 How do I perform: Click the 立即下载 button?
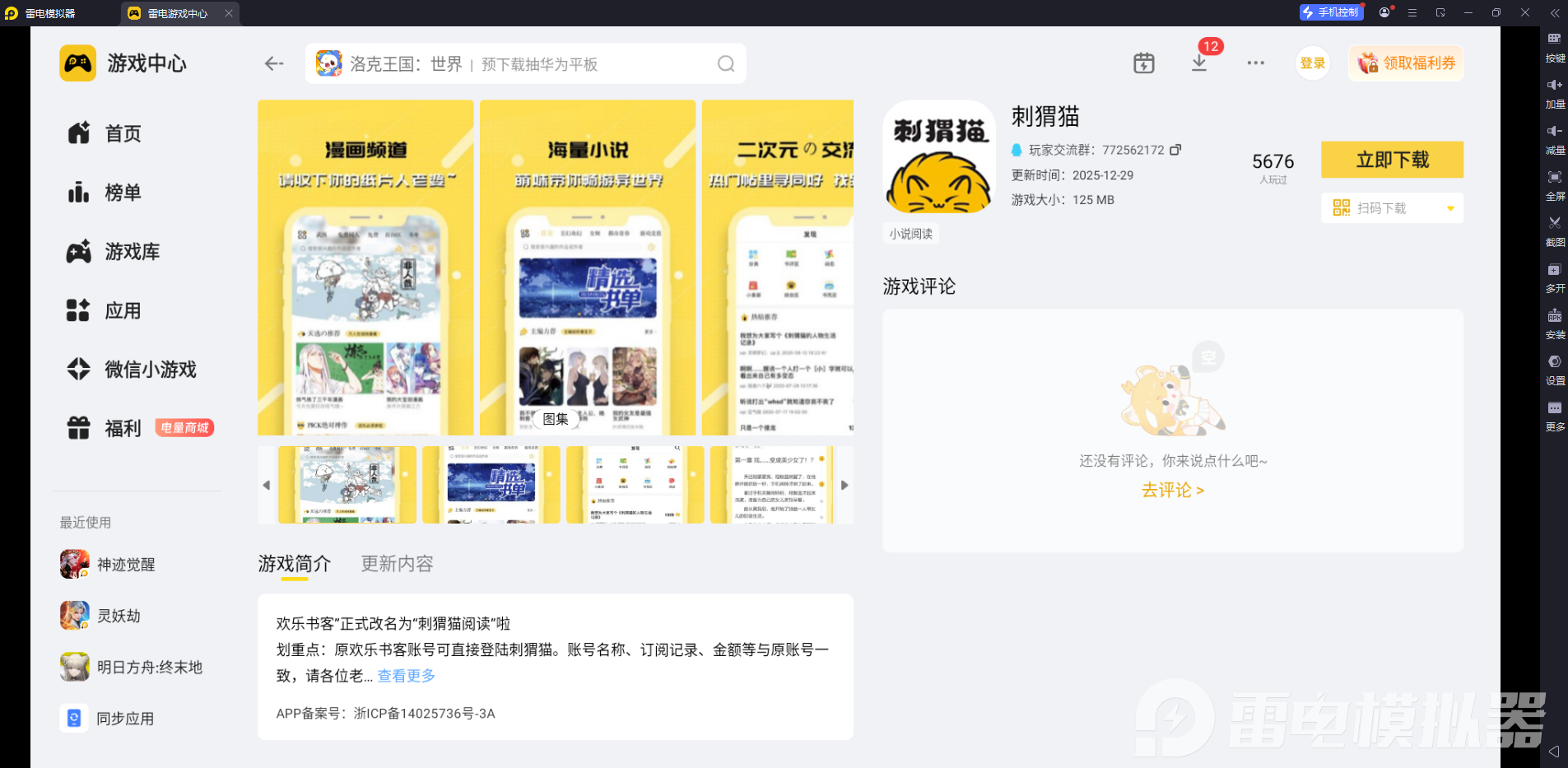click(x=1392, y=160)
